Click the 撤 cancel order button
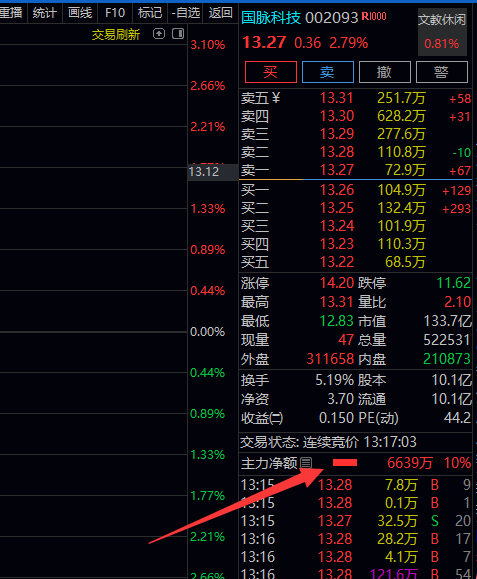This screenshot has width=477, height=579. [385, 72]
